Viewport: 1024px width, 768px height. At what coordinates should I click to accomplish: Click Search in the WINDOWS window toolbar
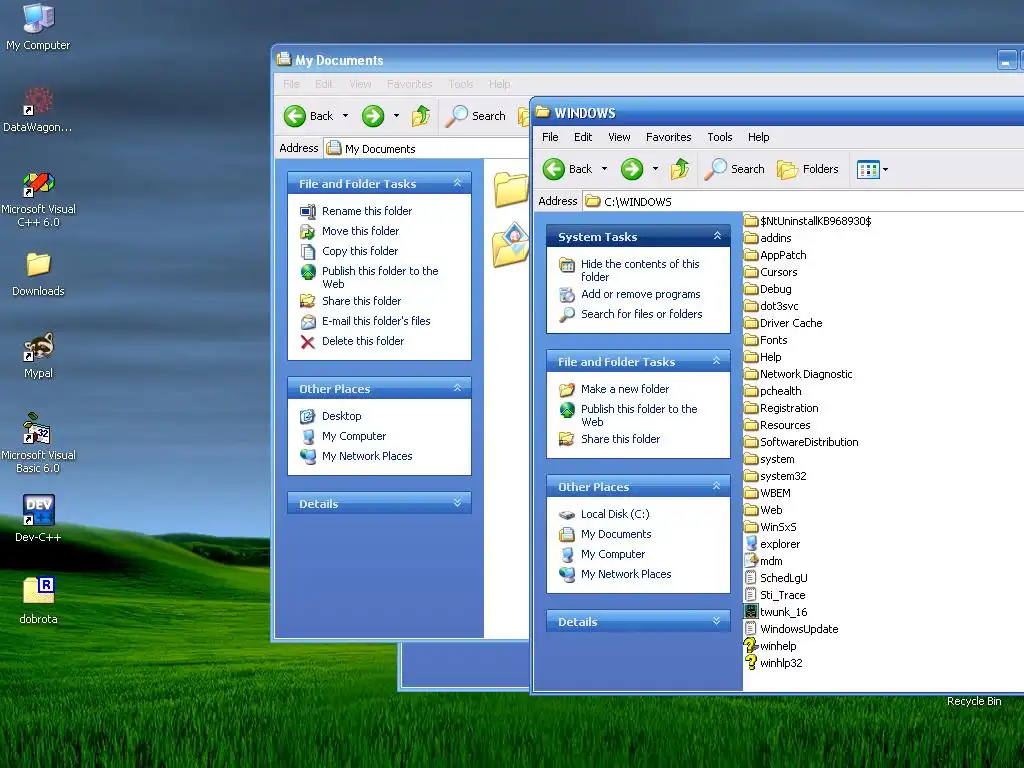click(735, 169)
